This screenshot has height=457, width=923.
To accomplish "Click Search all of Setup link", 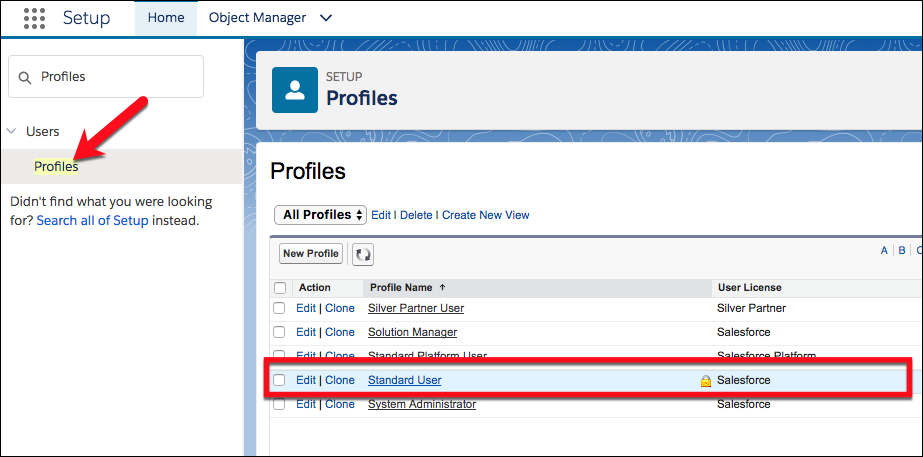I will coord(92,221).
